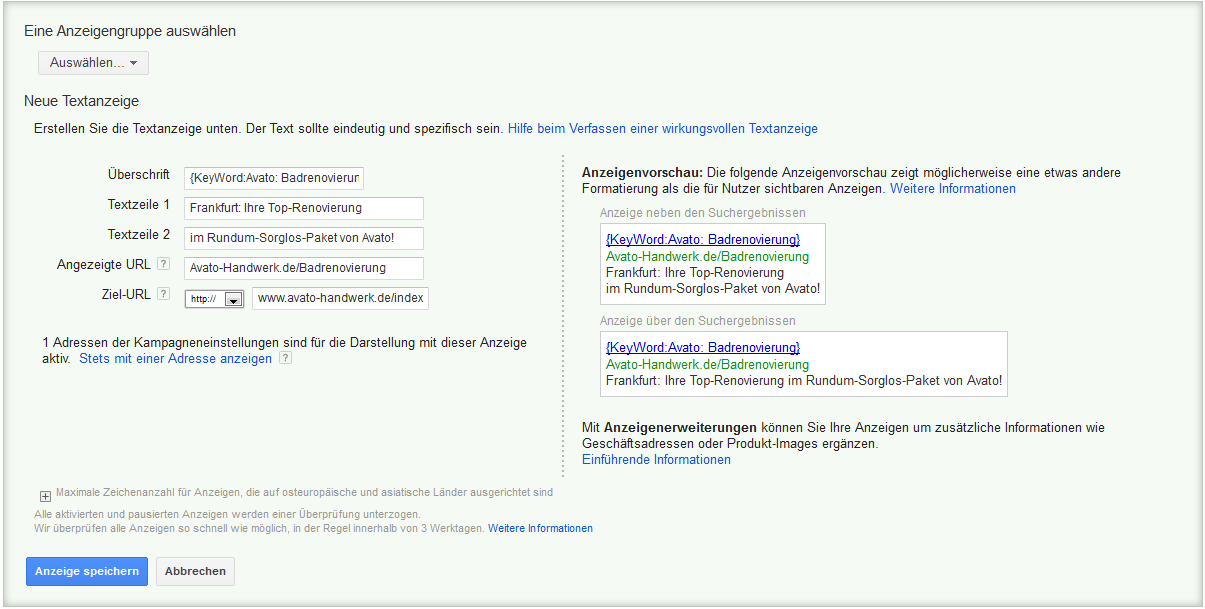Open the http:// protocol dropdown
Screen dimensions: 1205x609
(x=215, y=299)
